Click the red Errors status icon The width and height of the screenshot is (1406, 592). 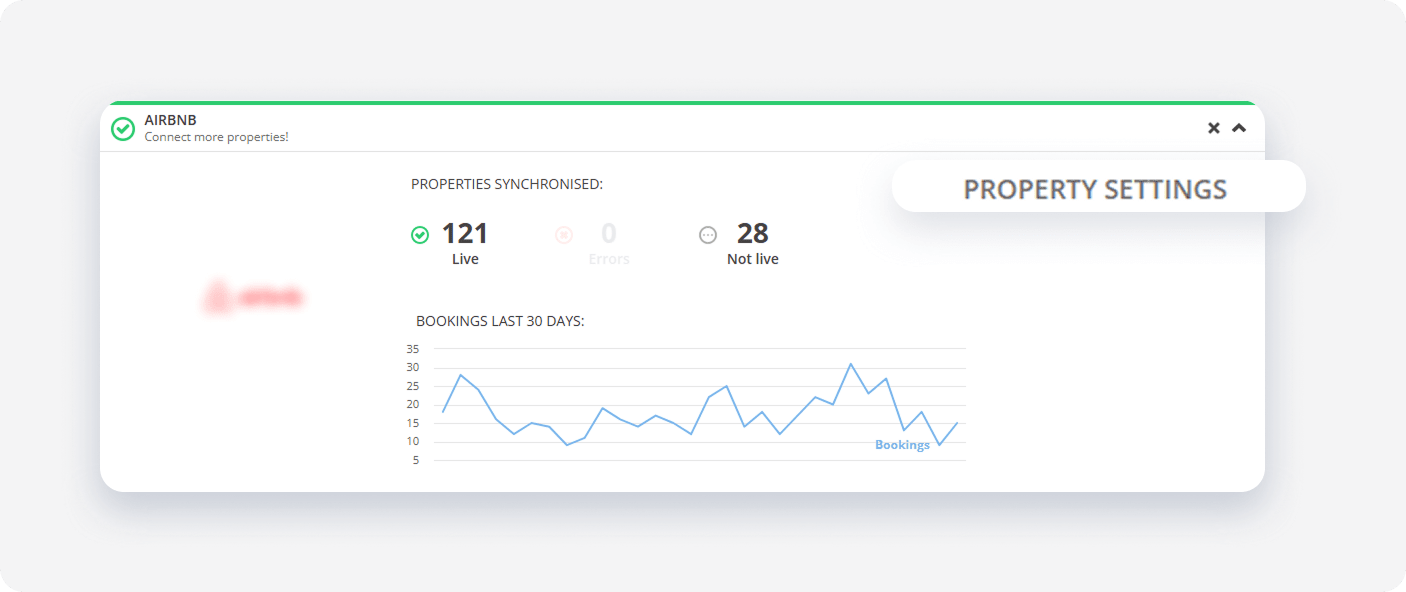click(564, 235)
